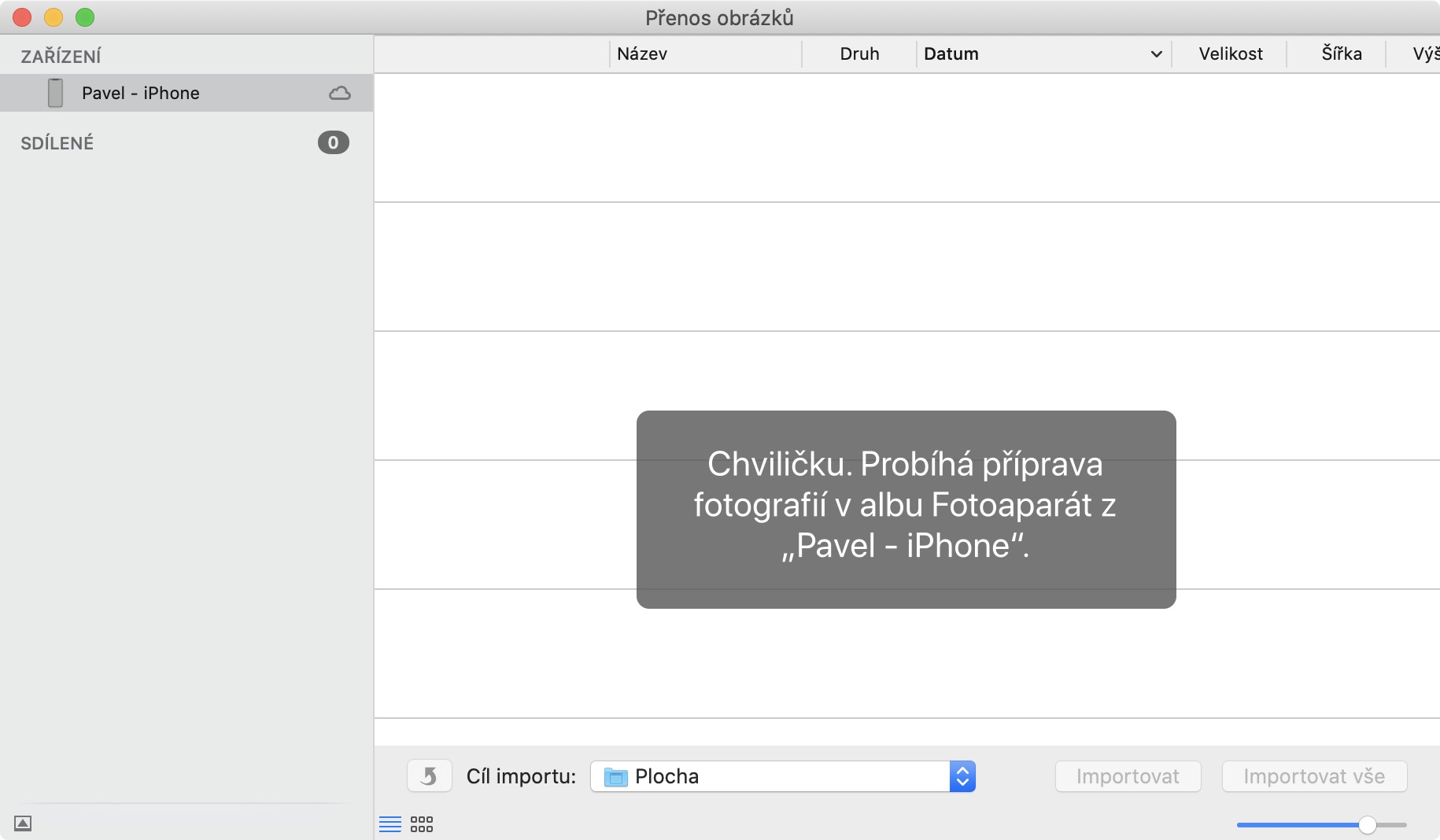The height and width of the screenshot is (840, 1440).
Task: Switch to list view
Action: (x=390, y=823)
